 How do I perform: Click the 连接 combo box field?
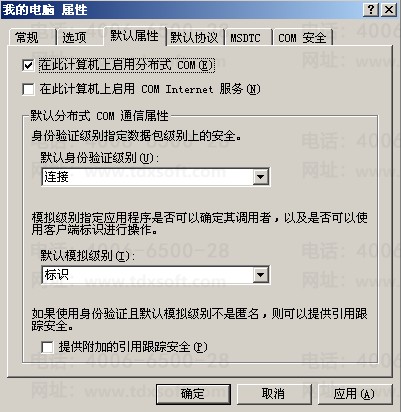pyautogui.click(x=156, y=177)
